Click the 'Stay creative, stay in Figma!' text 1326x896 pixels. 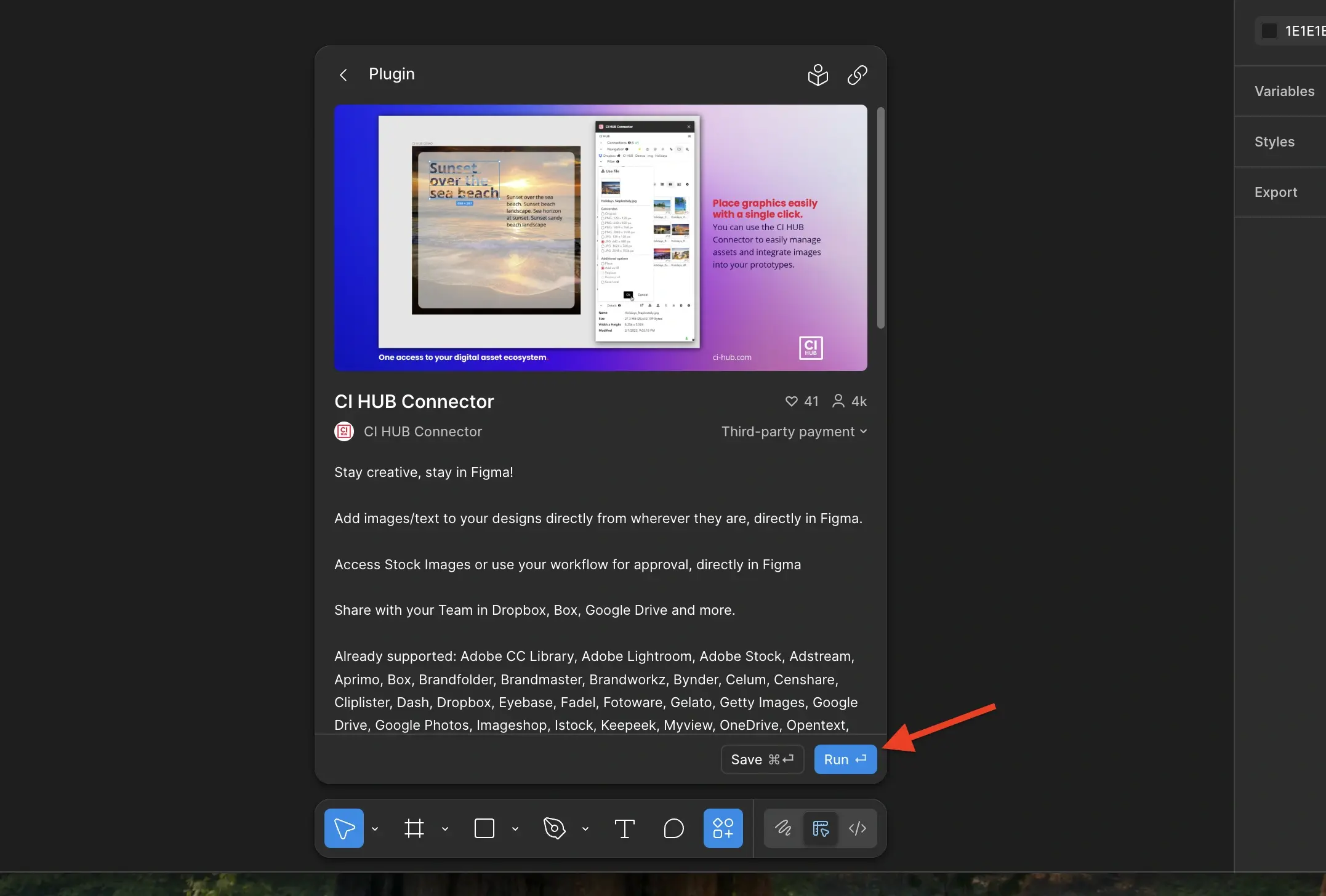coord(424,472)
